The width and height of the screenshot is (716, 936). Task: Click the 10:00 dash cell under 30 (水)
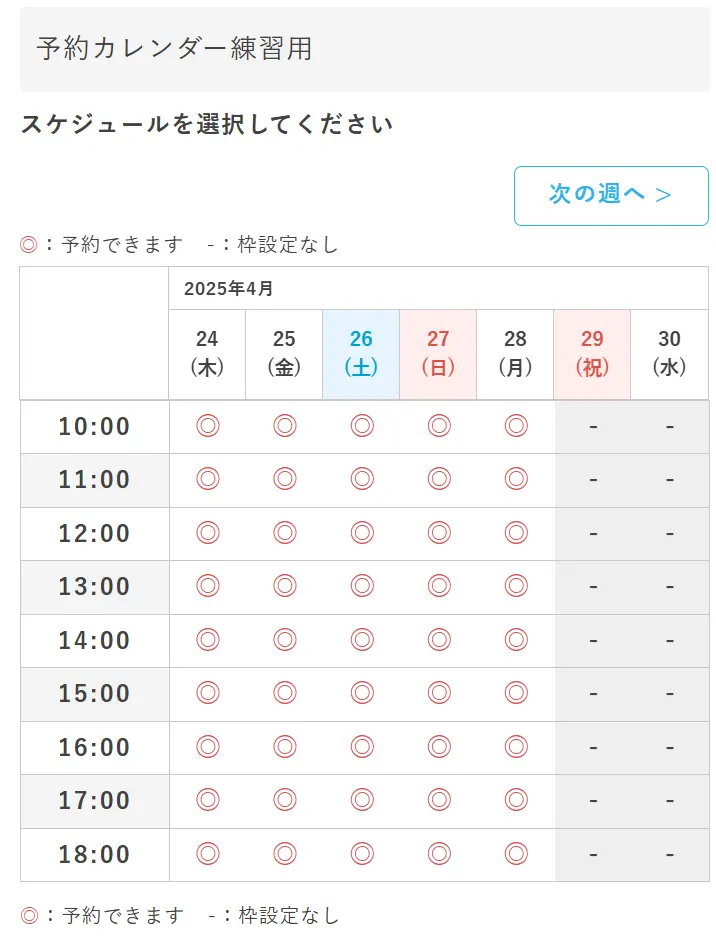(x=670, y=426)
